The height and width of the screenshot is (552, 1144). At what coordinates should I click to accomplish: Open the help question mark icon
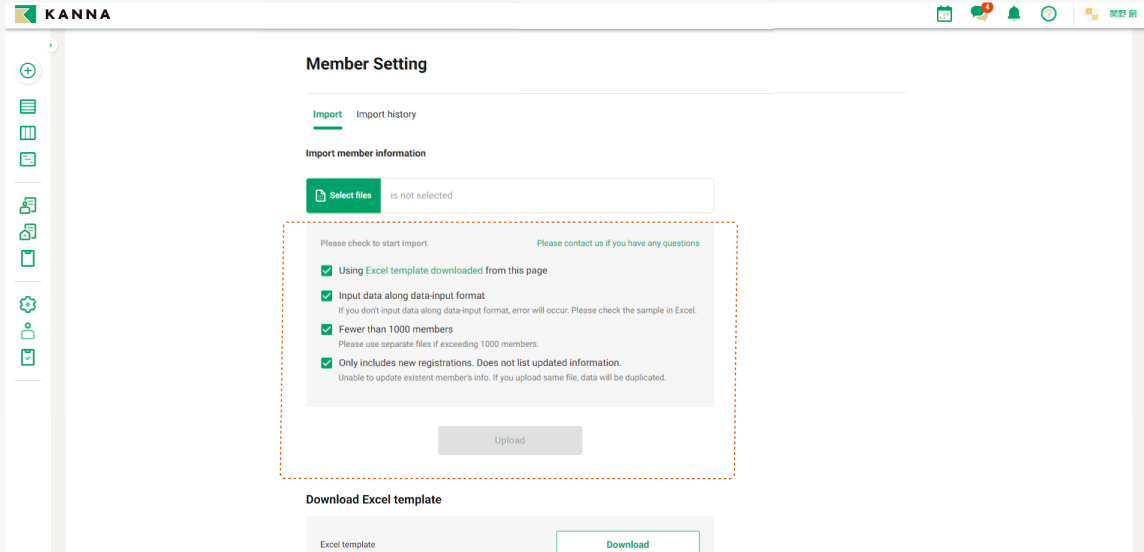[x=1048, y=14]
